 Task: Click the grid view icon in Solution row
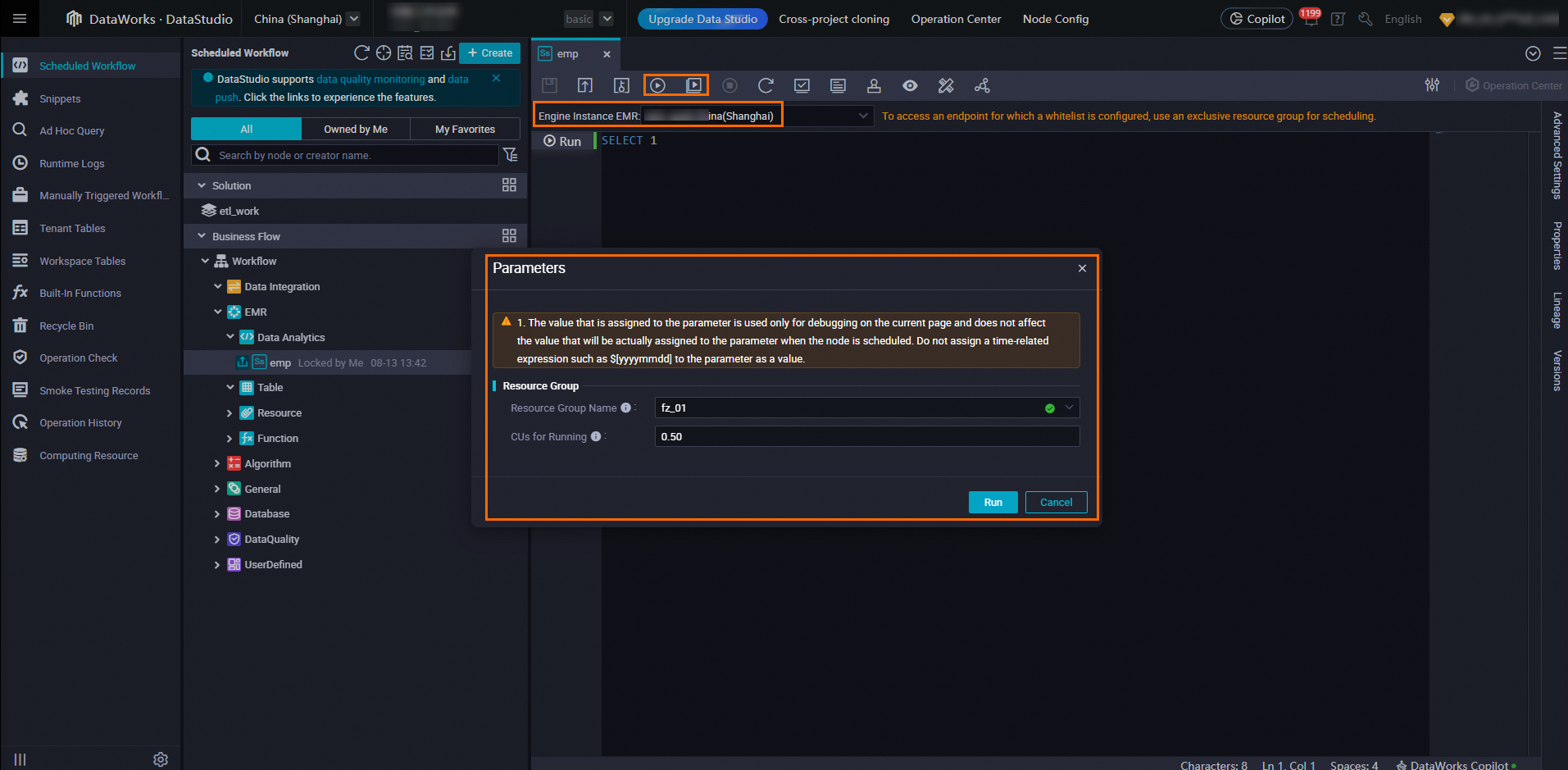coord(509,185)
